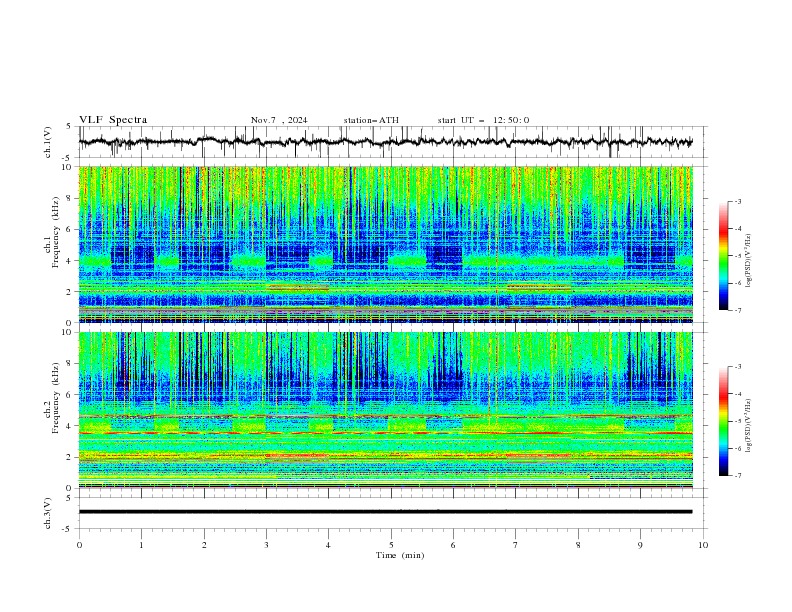Click the "-3" tick on ch.1 color bar
792x612 pixels.
(x=737, y=201)
